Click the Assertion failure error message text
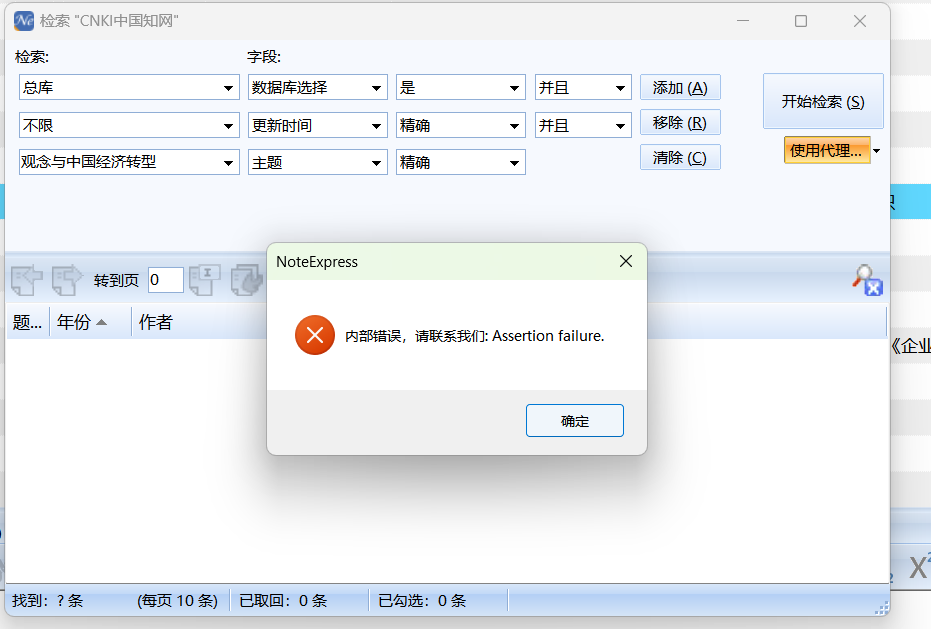The width and height of the screenshot is (931, 629). (474, 336)
